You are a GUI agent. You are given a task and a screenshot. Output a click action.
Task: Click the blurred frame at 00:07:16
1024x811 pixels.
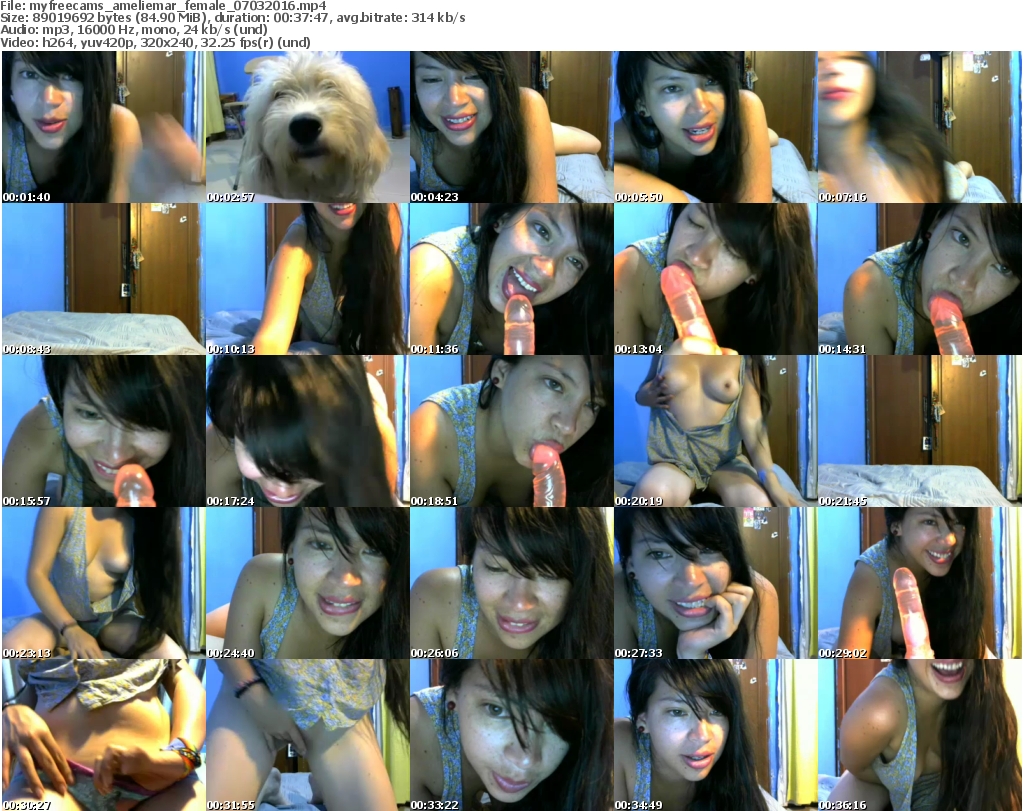pyautogui.click(x=920, y=127)
